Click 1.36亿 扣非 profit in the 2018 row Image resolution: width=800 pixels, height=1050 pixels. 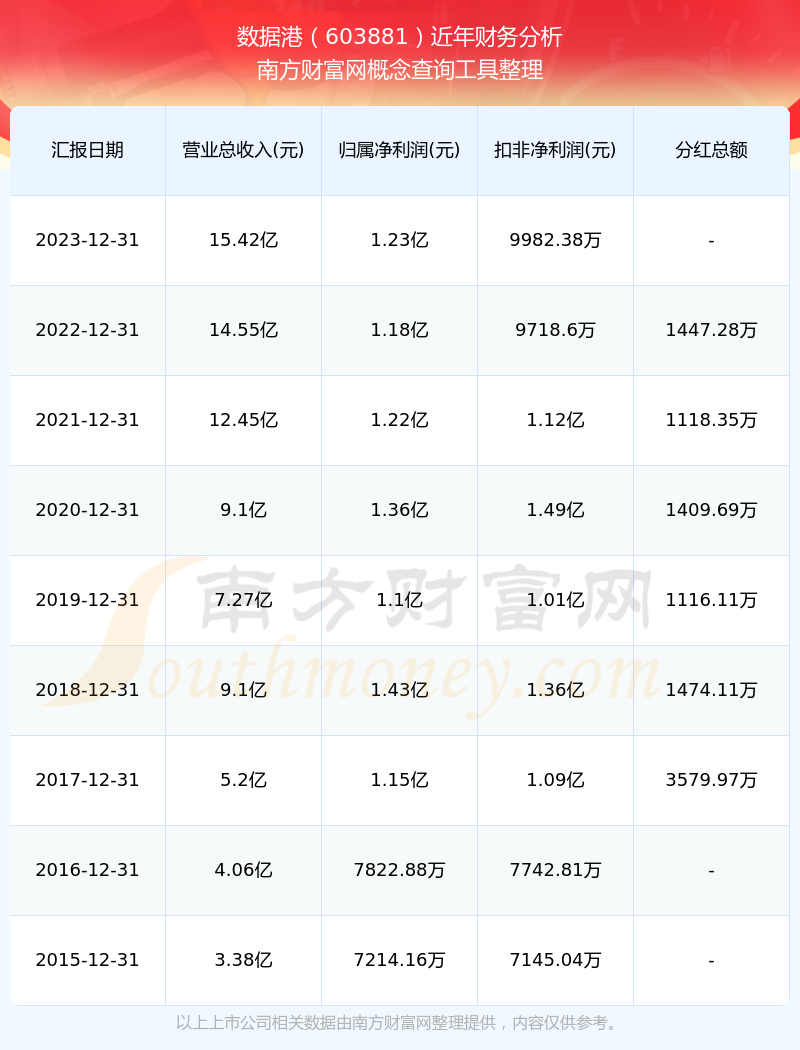coord(556,690)
